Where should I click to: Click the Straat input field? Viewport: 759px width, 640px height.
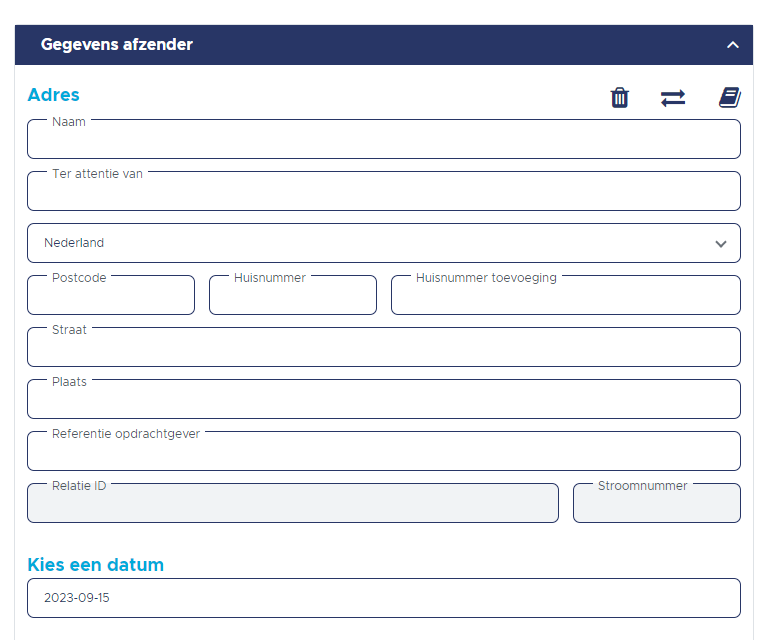pos(384,347)
